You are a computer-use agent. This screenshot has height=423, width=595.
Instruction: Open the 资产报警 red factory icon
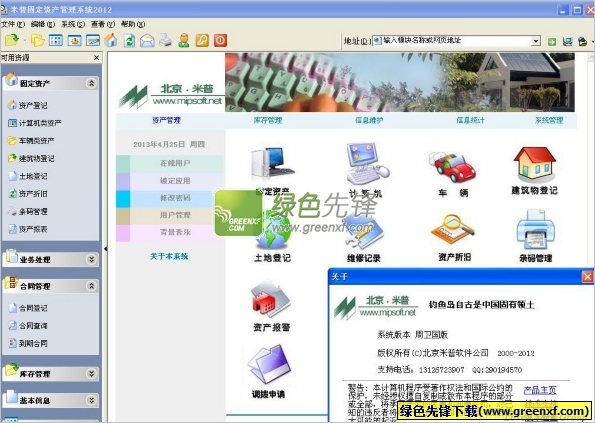pyautogui.click(x=271, y=299)
